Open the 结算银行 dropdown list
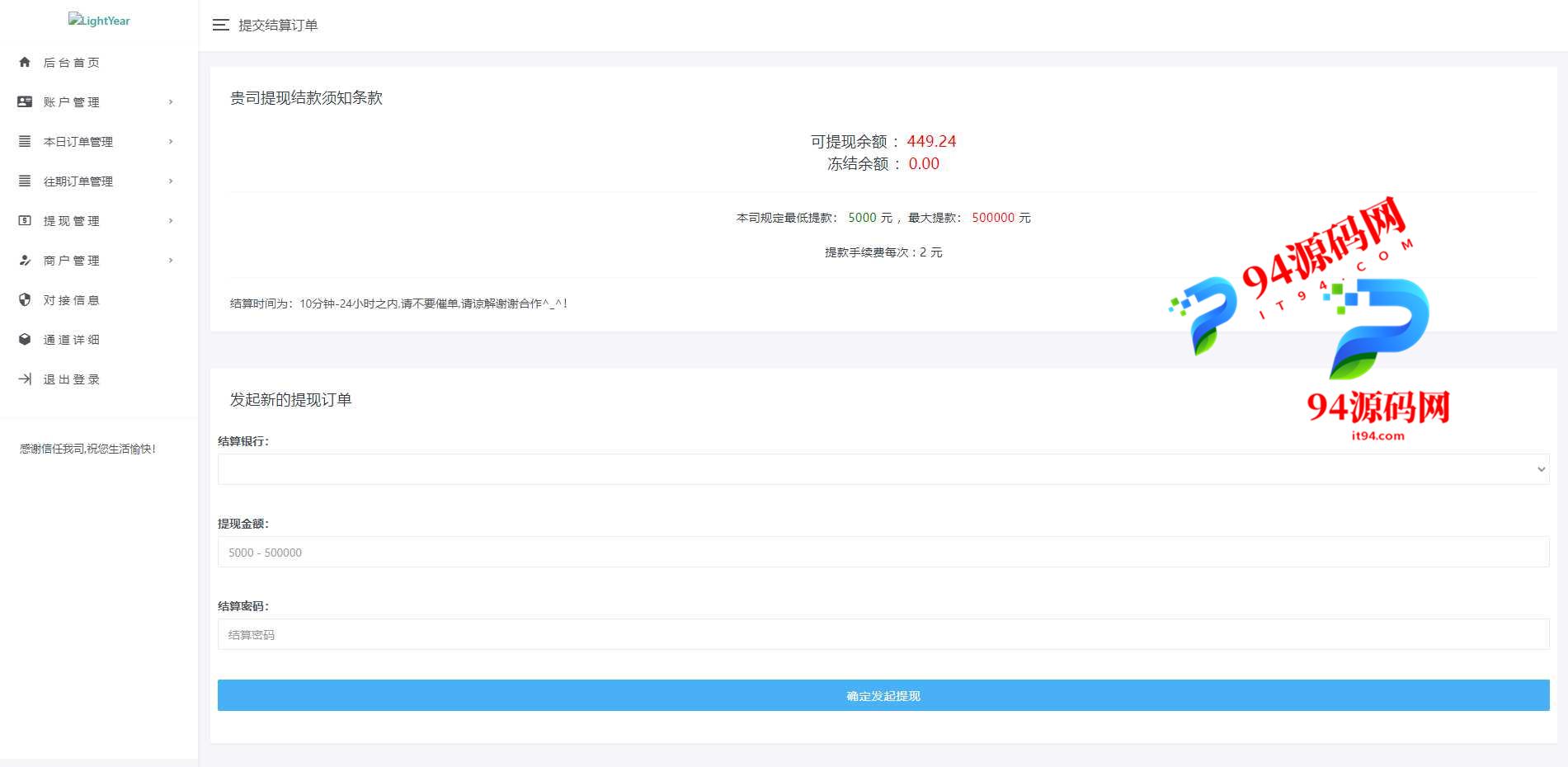1568x767 pixels. (883, 469)
